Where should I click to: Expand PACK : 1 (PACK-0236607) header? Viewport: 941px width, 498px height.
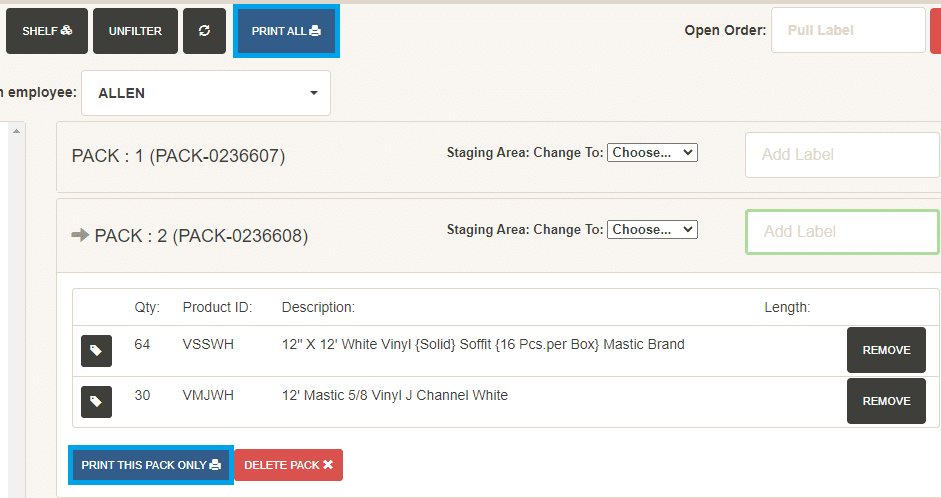(x=178, y=156)
